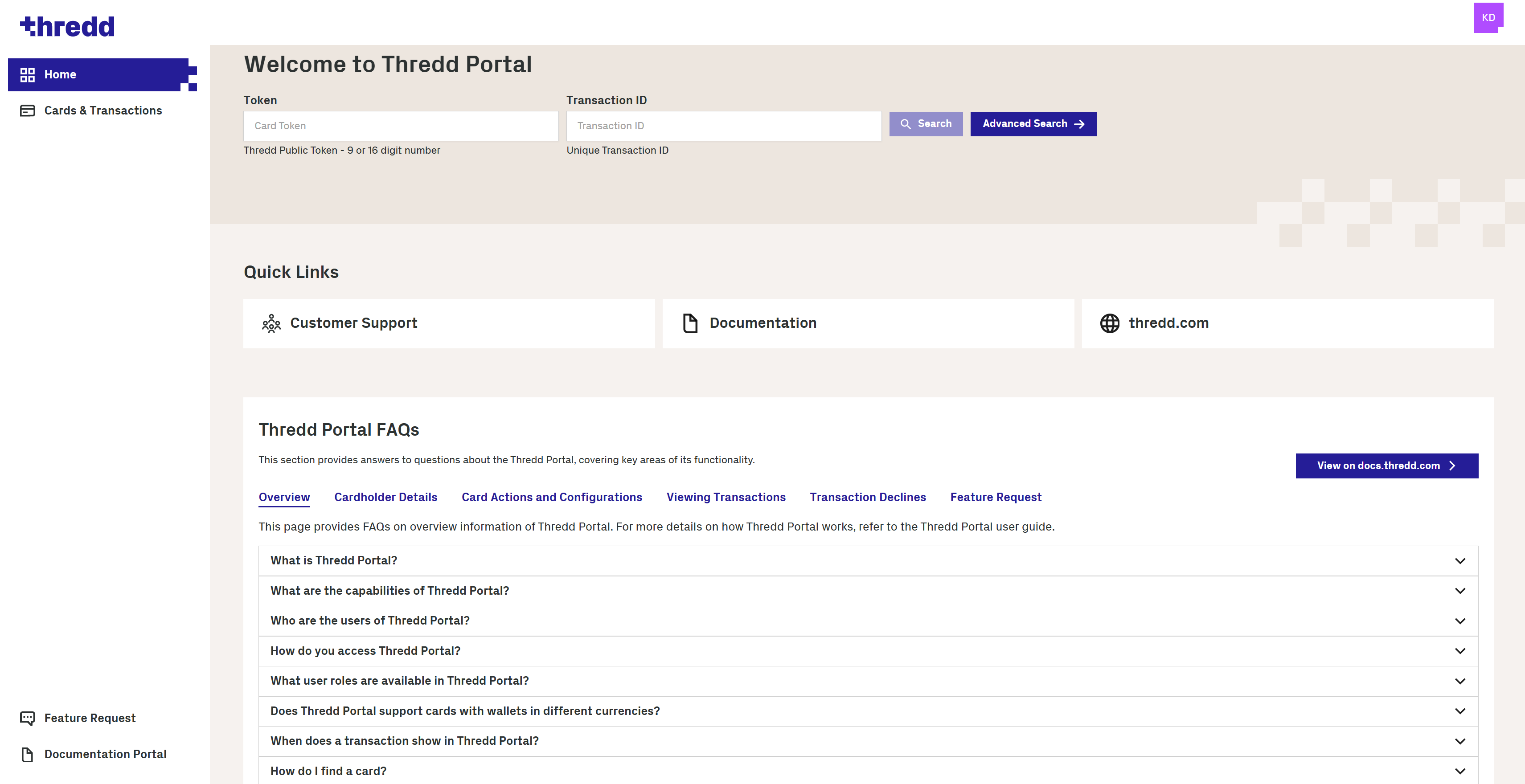Image resolution: width=1525 pixels, height=784 pixels.
Task: Open the KD user avatar menu
Action: click(1488, 18)
